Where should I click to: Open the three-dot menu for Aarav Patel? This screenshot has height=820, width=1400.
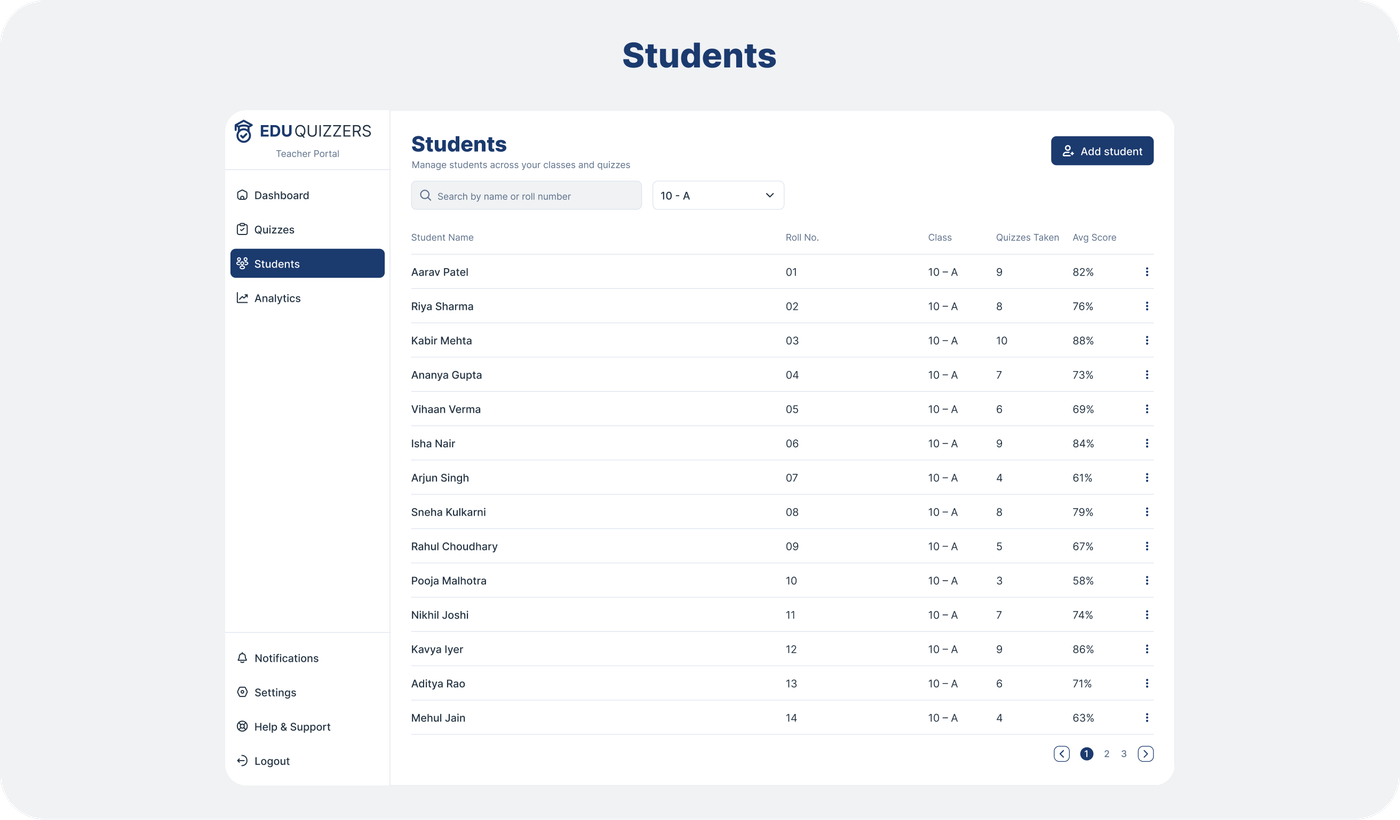tap(1147, 271)
